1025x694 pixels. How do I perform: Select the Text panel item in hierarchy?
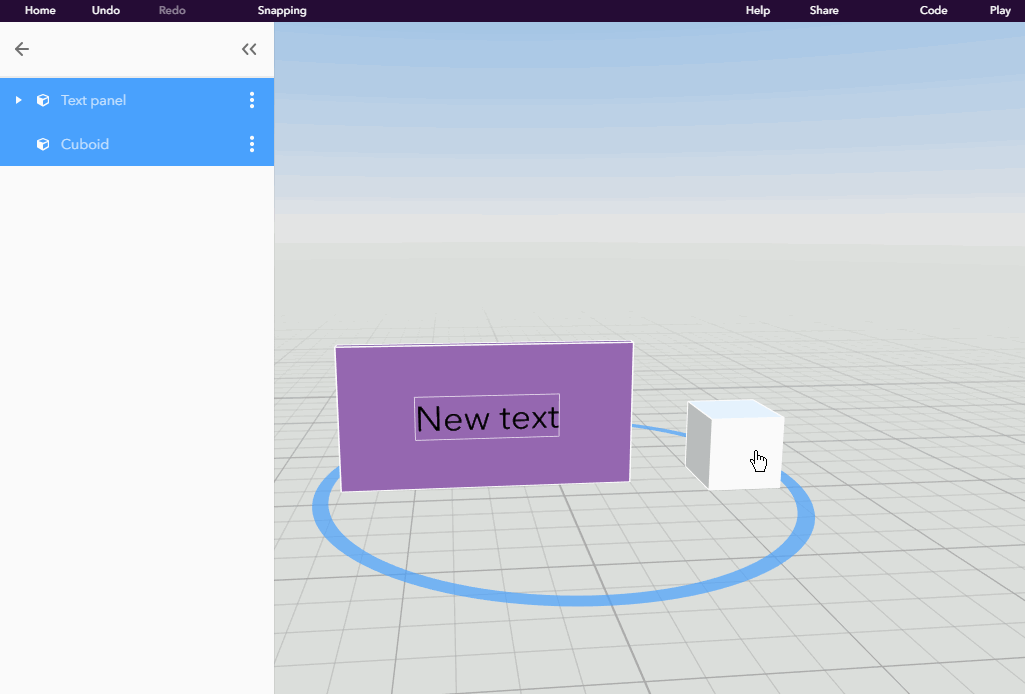(x=137, y=100)
